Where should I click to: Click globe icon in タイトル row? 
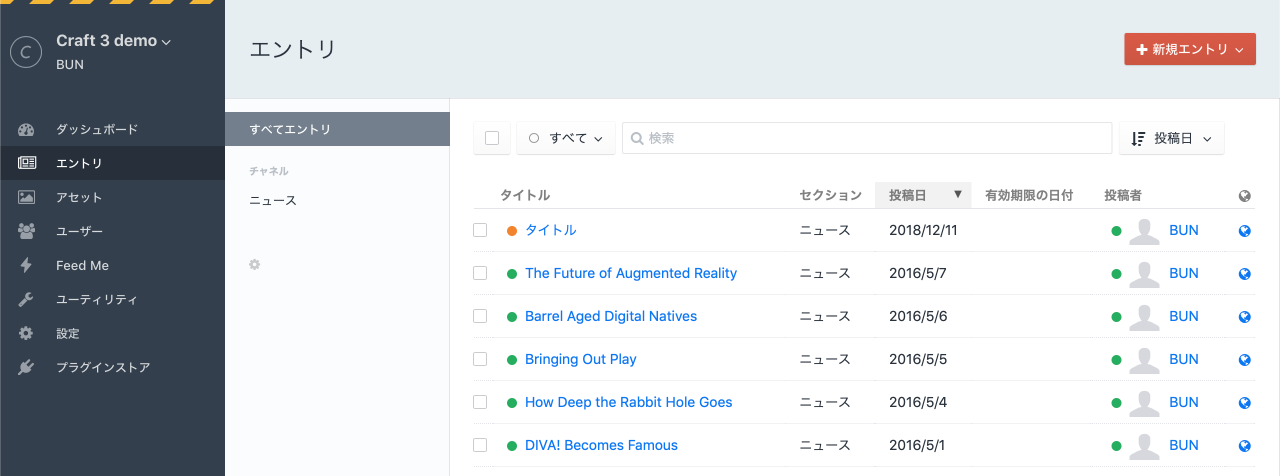[1244, 231]
